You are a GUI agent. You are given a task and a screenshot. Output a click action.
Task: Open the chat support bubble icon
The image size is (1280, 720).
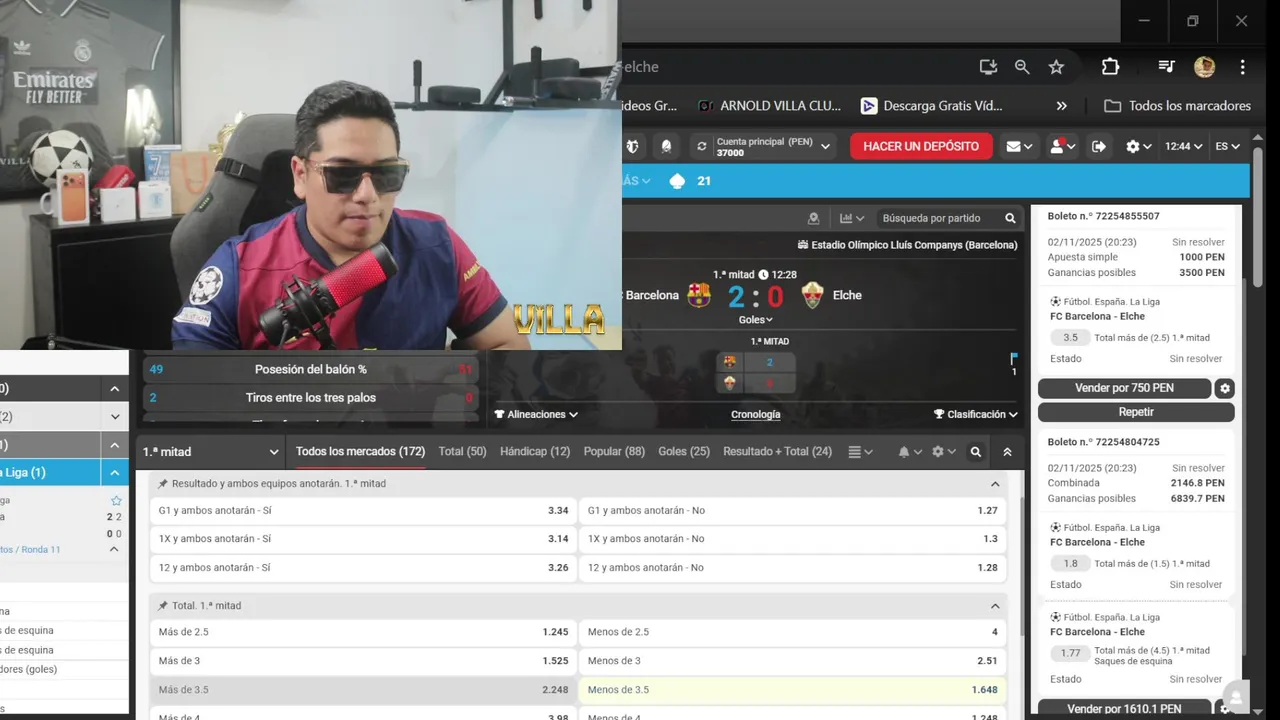pos(1237,698)
